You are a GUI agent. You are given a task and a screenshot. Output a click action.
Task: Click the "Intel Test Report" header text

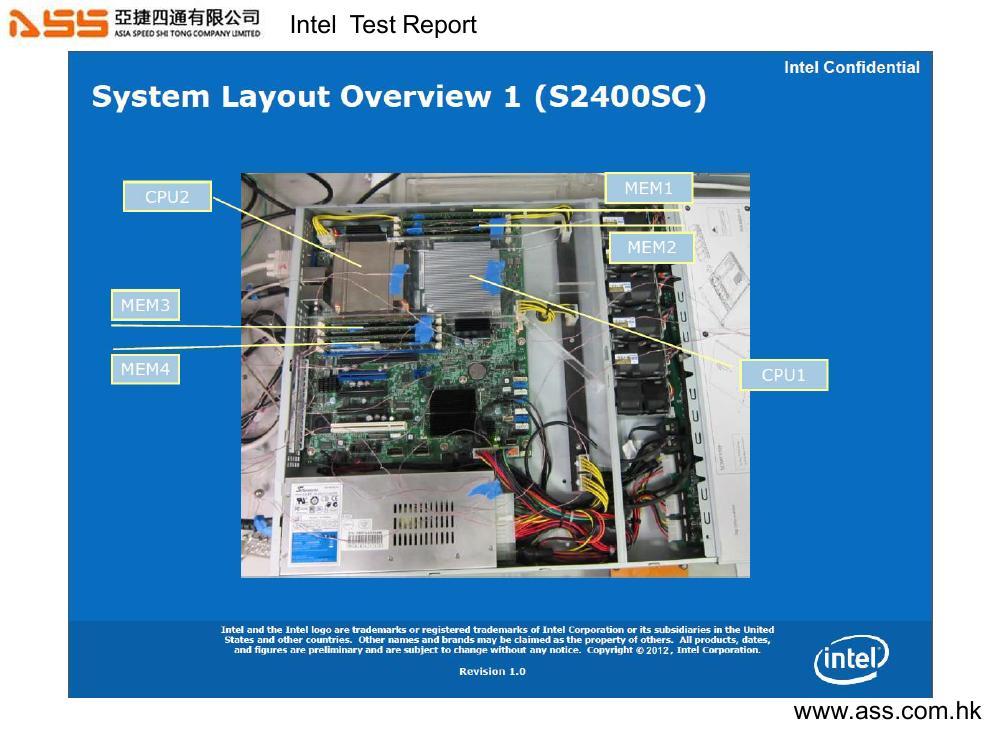click(x=383, y=25)
